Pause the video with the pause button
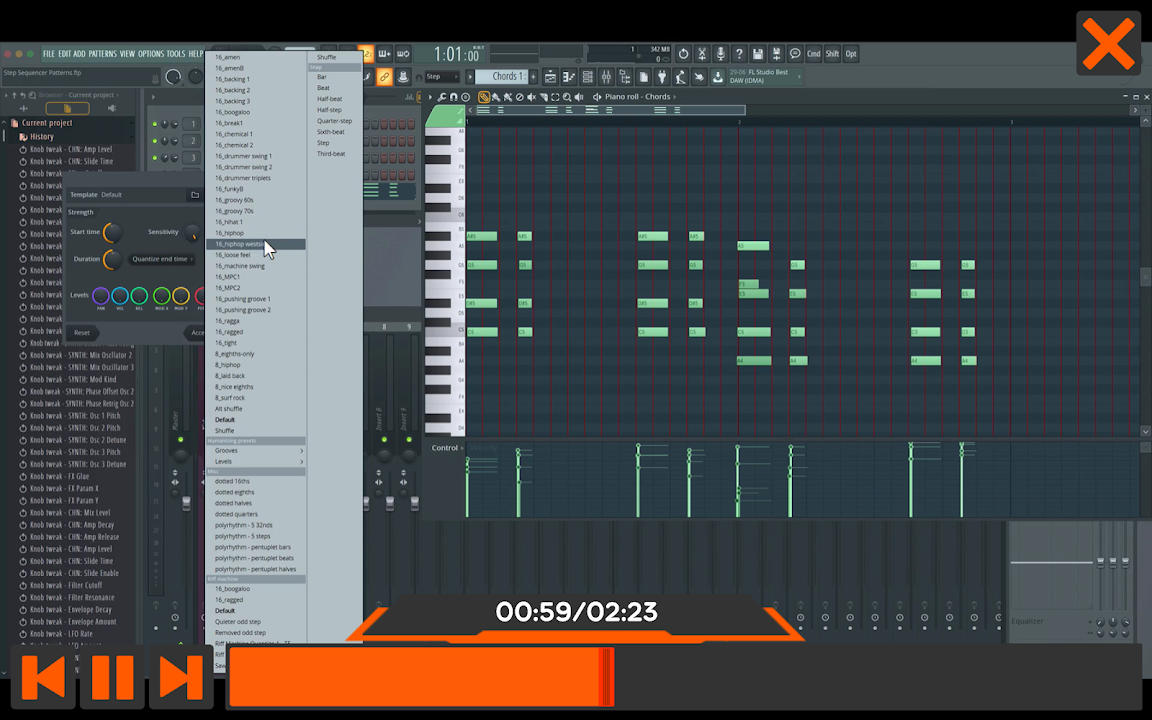Viewport: 1152px width, 720px height. [x=112, y=677]
